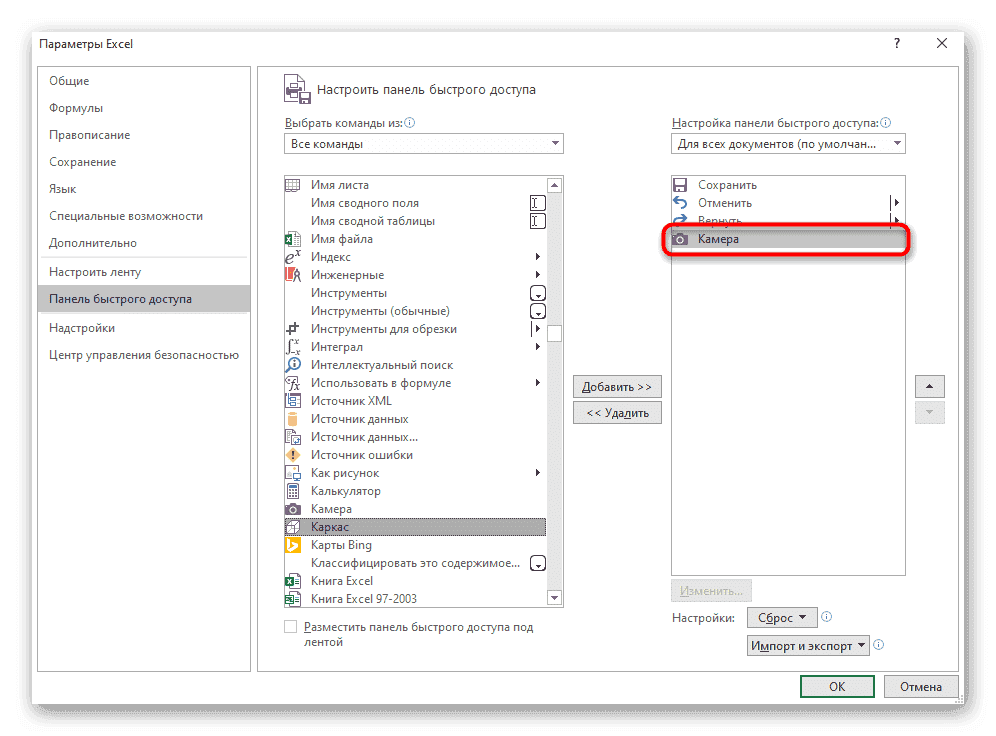Click the Calculator icon in the commands list
The image size is (996, 736).
[293, 491]
